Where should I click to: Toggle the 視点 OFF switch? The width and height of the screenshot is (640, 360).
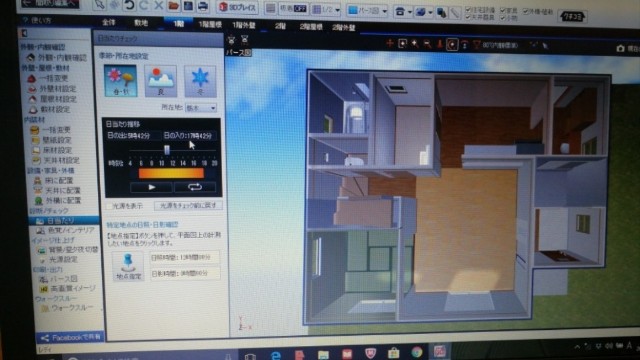pos(293,8)
